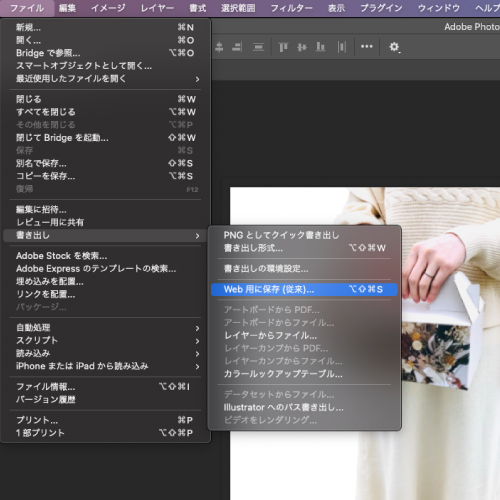Choose スマートオブジェクトとして開く...
Screen dimensions: 500x500
tap(105, 66)
